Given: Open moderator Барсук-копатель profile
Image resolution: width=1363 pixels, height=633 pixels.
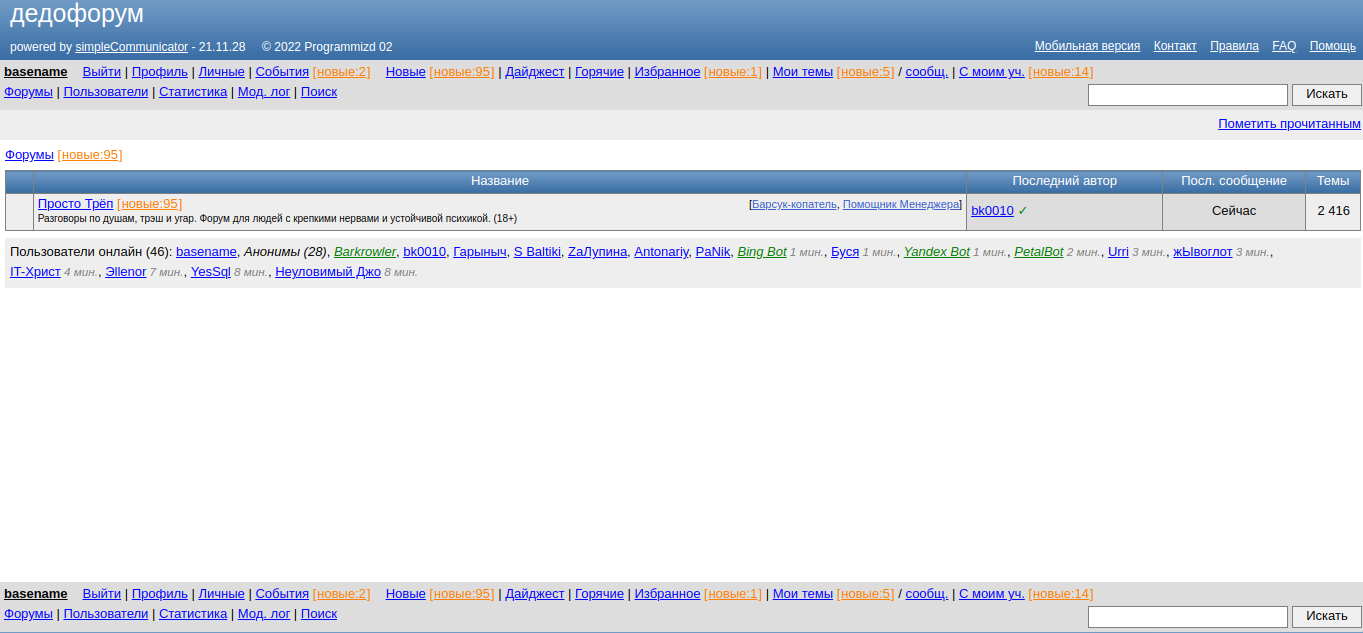Looking at the screenshot, I should tap(794, 204).
